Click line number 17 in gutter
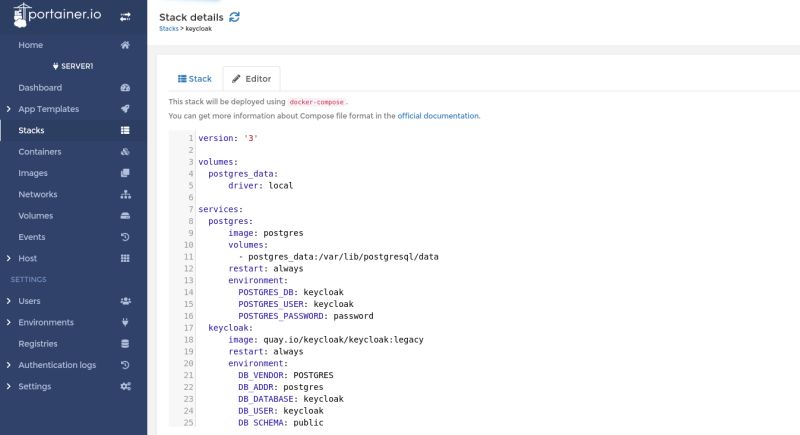 [189, 328]
